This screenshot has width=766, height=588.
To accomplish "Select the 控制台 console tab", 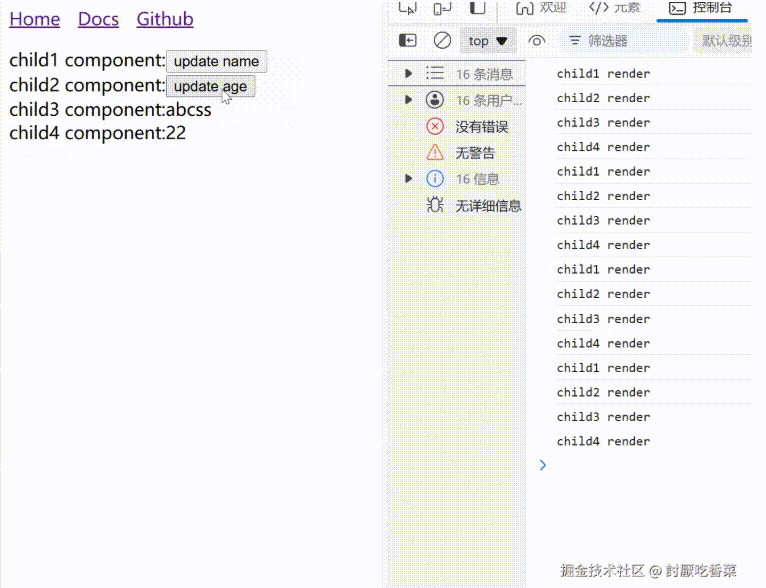I will click(x=701, y=8).
